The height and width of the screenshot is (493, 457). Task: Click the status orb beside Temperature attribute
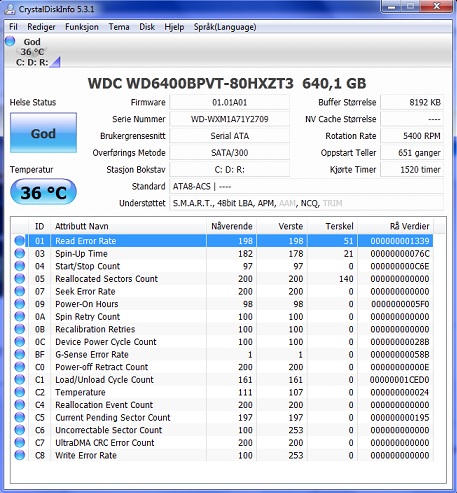20,392
